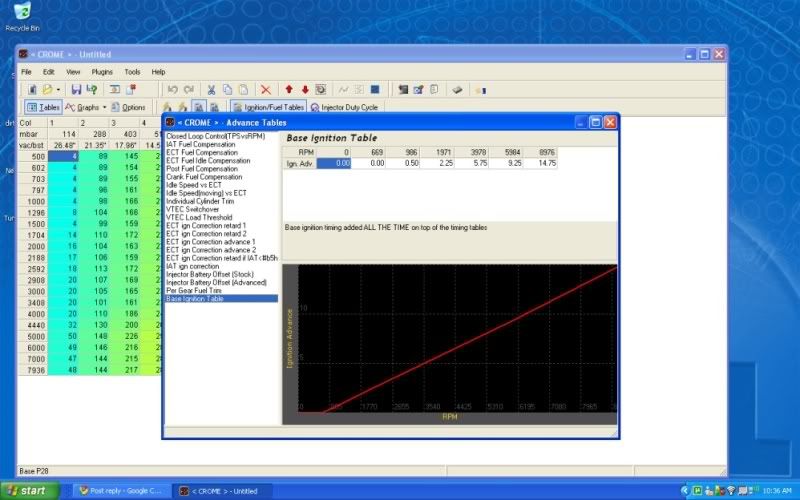Click the Paste clipboard icon
The width and height of the screenshot is (800, 500).
point(243,90)
